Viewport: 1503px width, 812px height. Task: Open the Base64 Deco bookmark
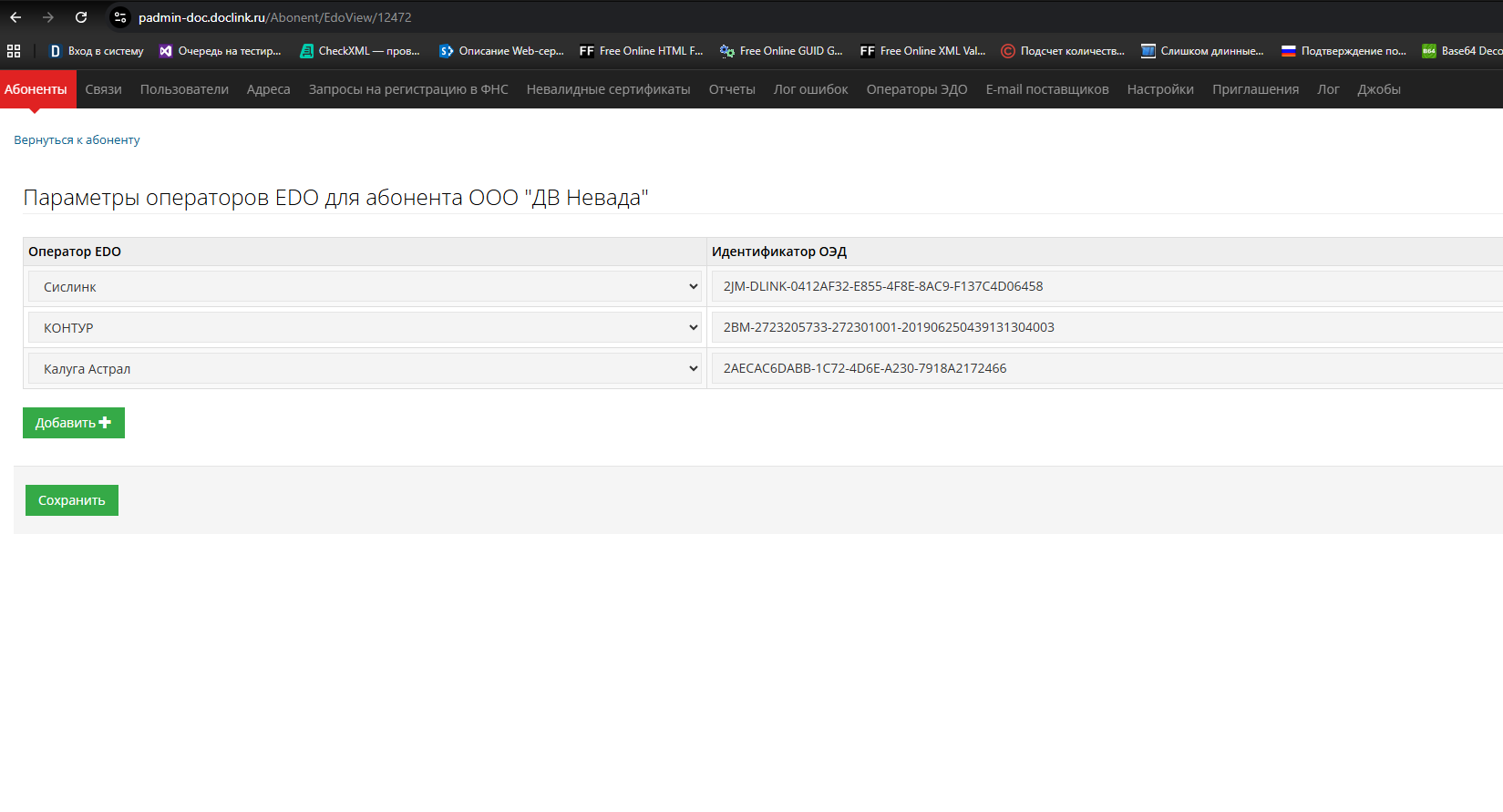click(x=1462, y=51)
